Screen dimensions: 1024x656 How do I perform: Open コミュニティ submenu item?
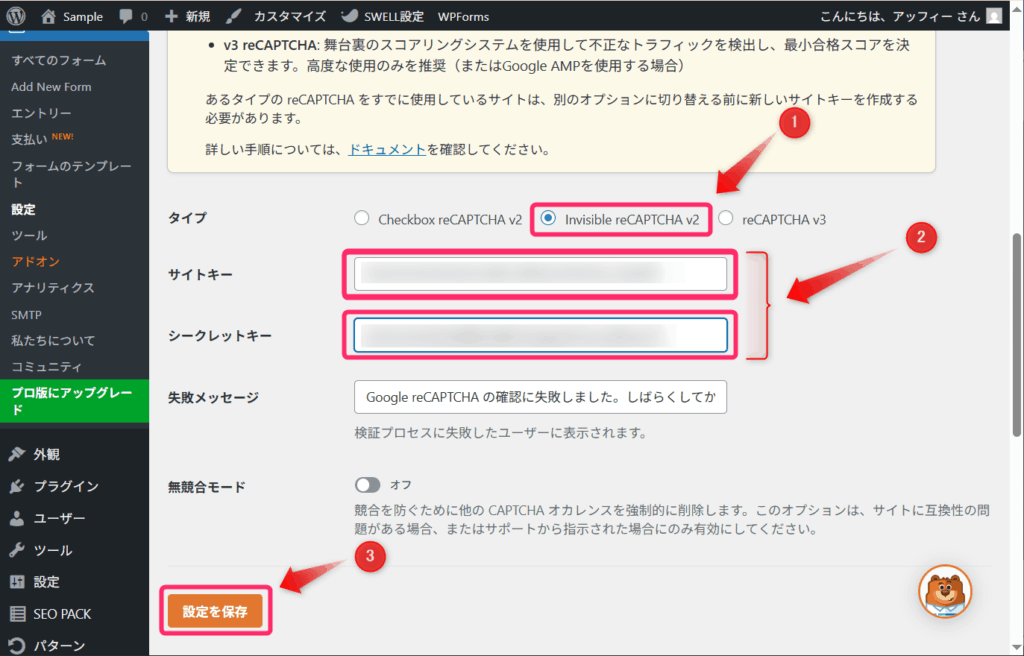point(46,367)
